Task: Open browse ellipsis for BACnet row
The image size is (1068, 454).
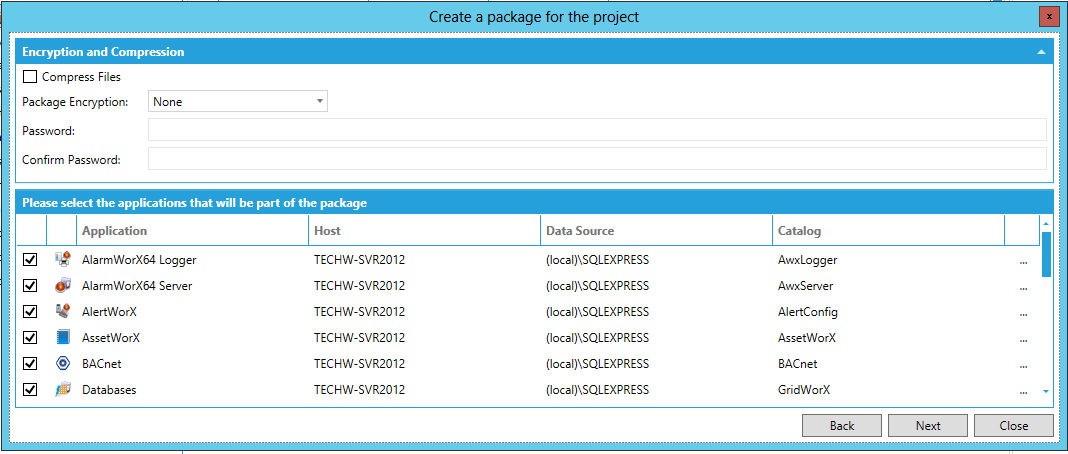Action: click(1023, 365)
